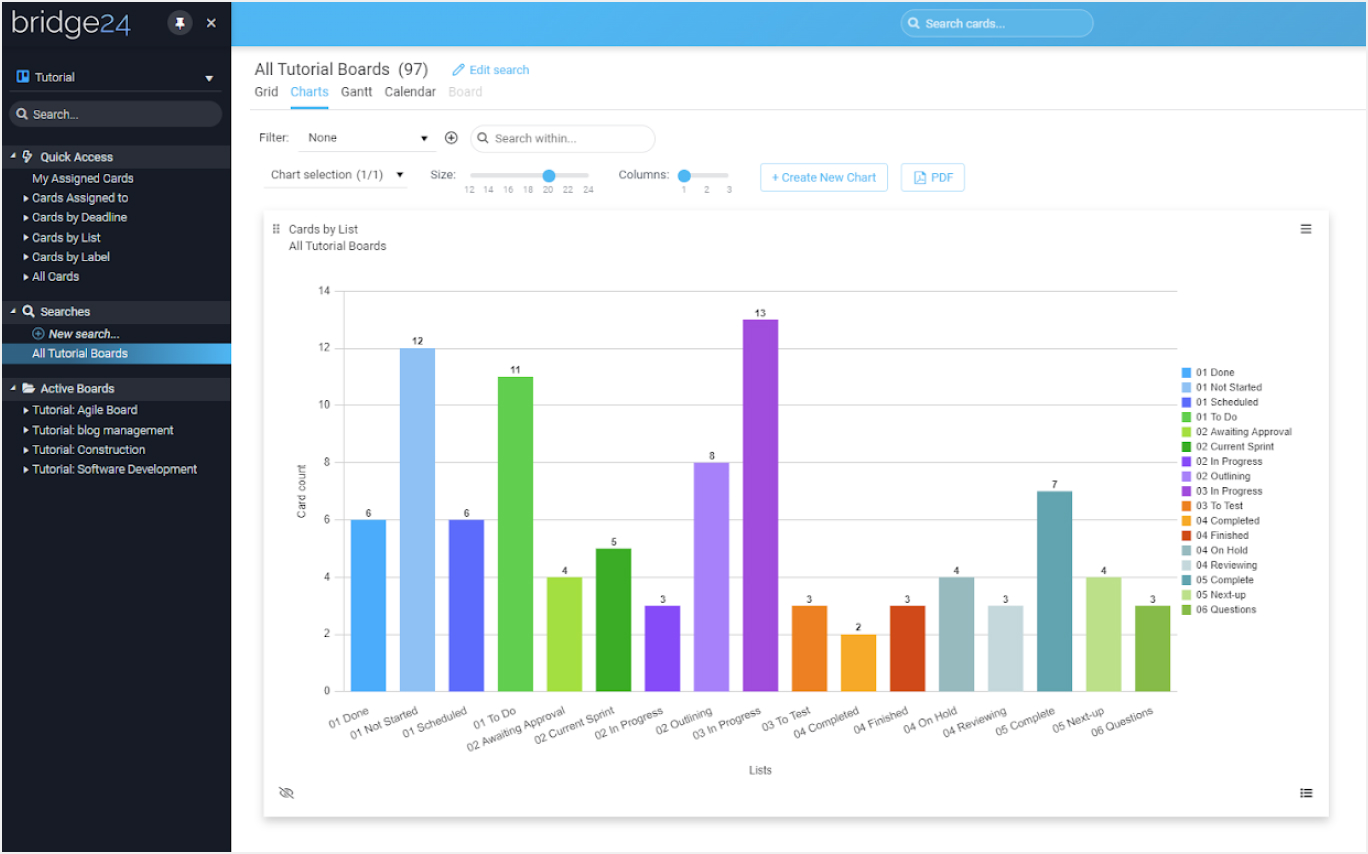Switch to the Gantt tab
The width and height of the screenshot is (1368, 854).
356,92
